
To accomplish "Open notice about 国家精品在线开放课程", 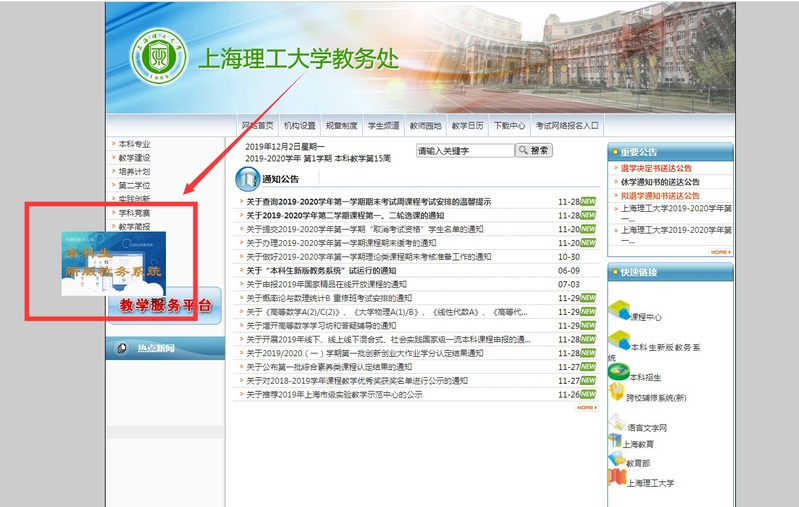I will (326, 284).
